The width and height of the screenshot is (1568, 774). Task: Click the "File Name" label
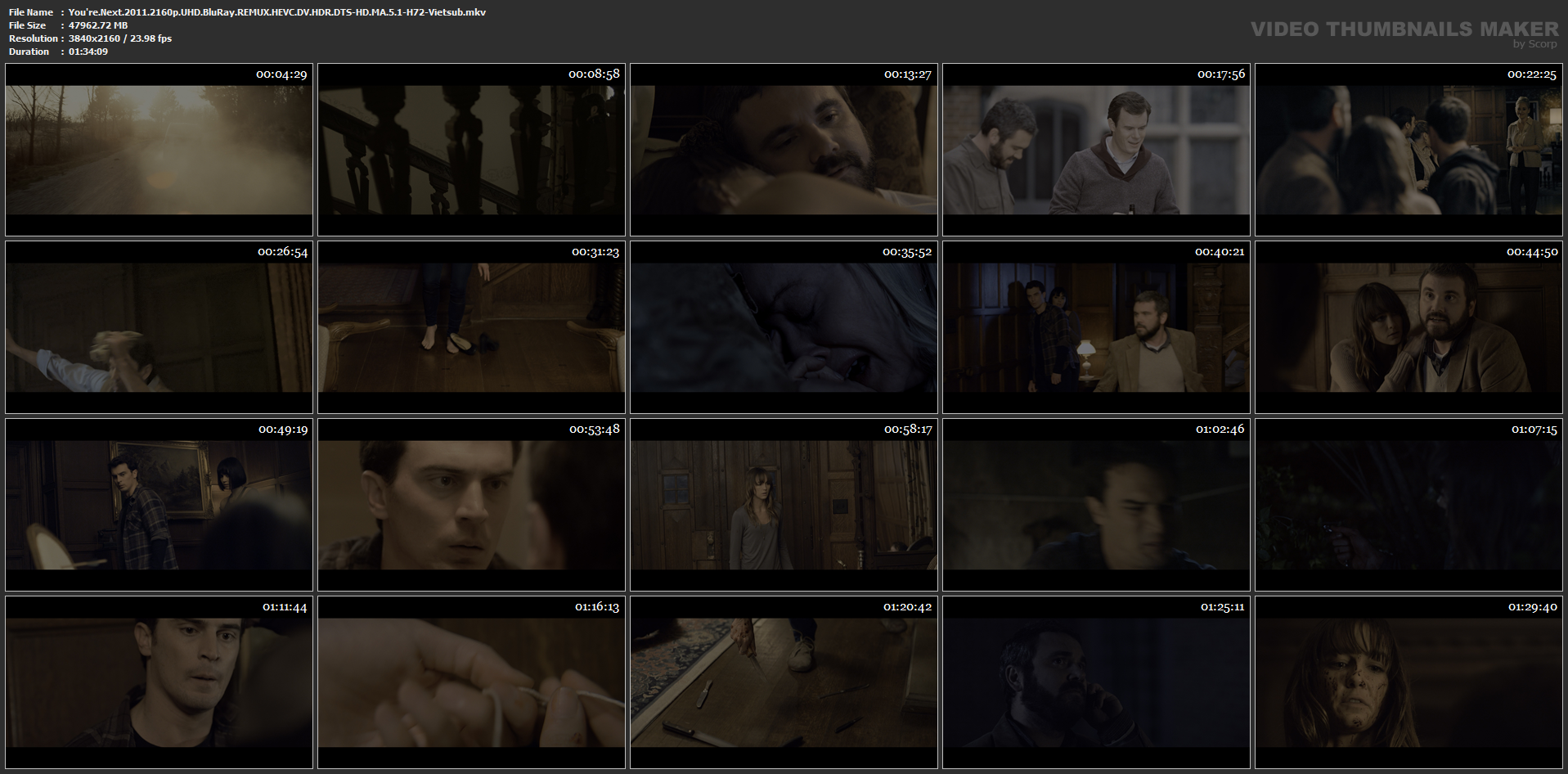tap(31, 12)
